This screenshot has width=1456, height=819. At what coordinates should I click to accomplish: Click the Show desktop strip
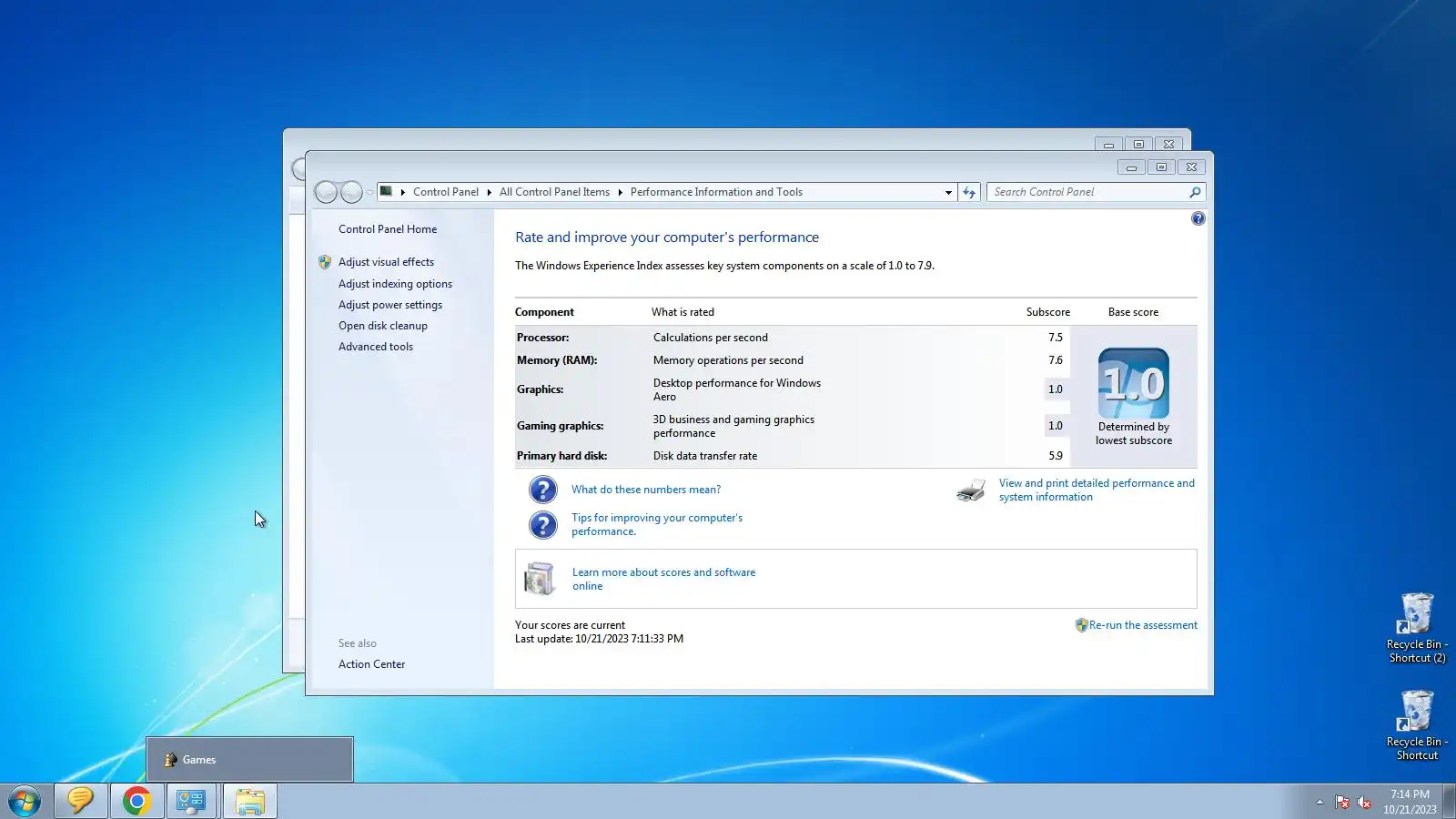pos(1449,802)
